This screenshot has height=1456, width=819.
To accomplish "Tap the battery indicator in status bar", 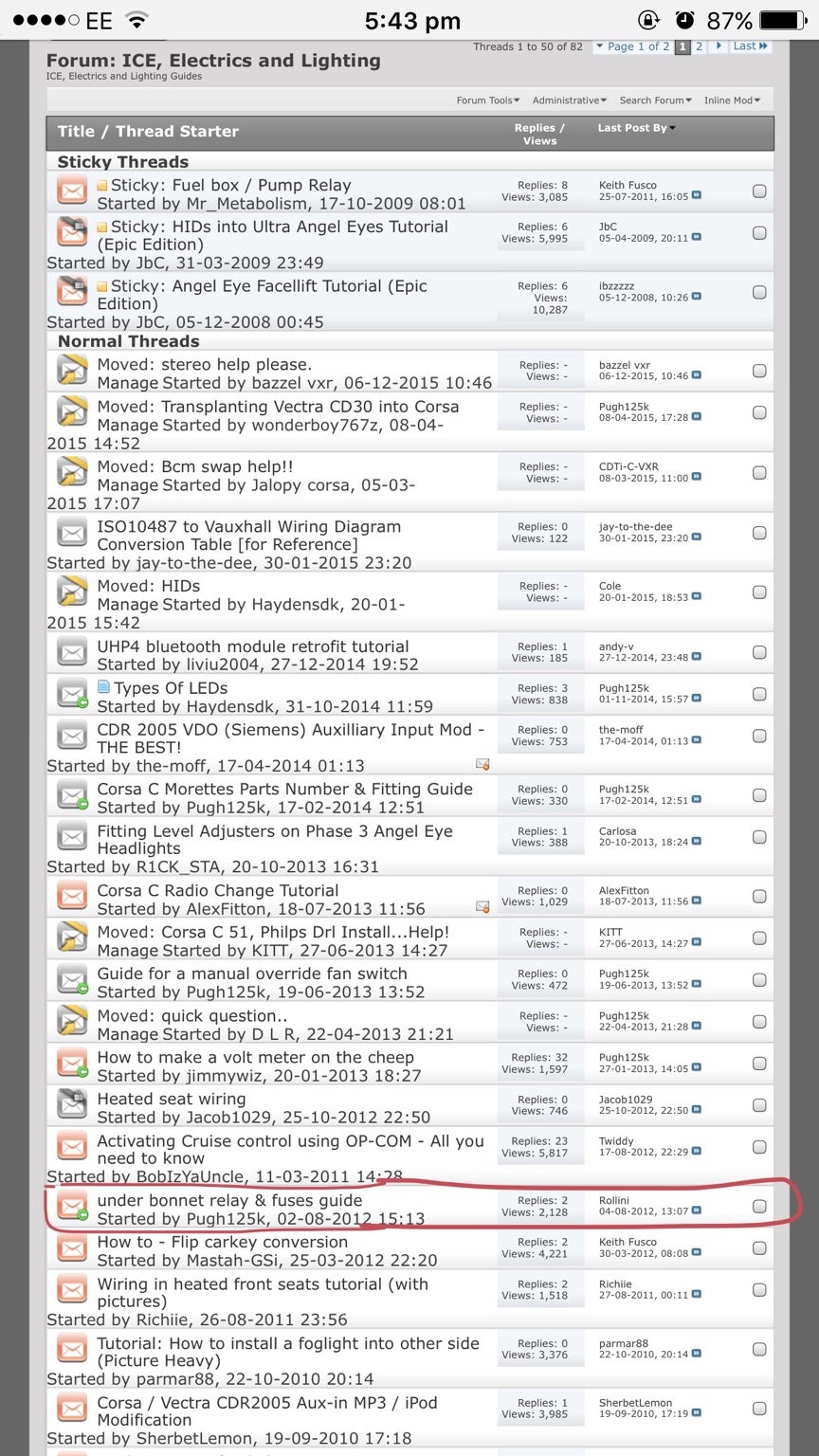I will point(782,20).
